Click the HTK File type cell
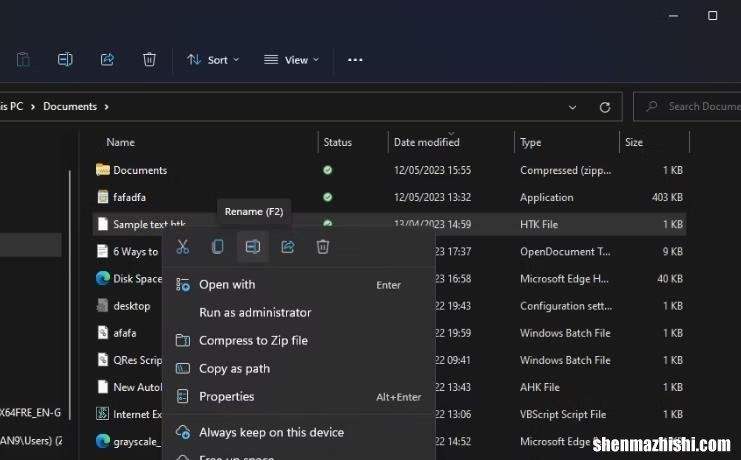This screenshot has width=741, height=460. (x=539, y=225)
